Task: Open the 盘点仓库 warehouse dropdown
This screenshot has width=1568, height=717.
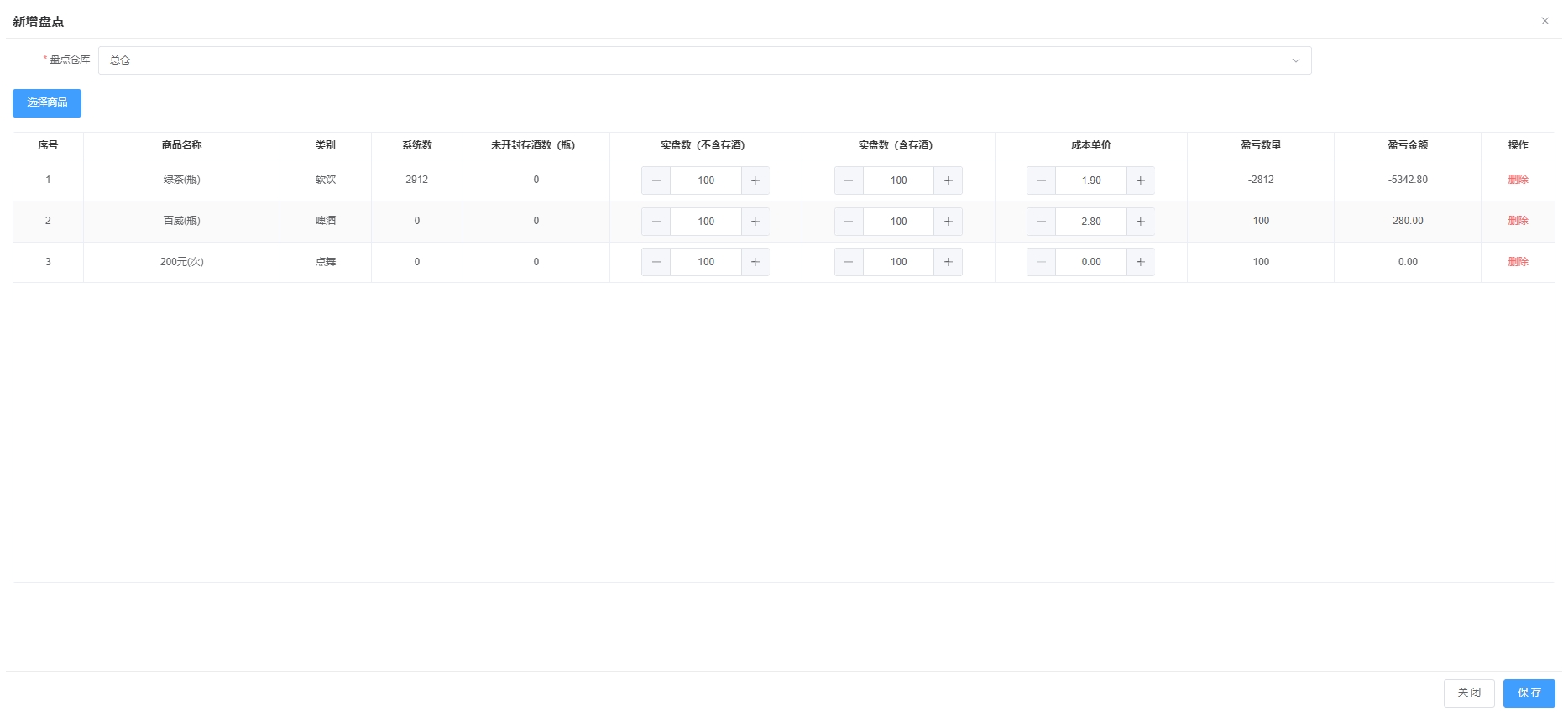Action: click(704, 60)
